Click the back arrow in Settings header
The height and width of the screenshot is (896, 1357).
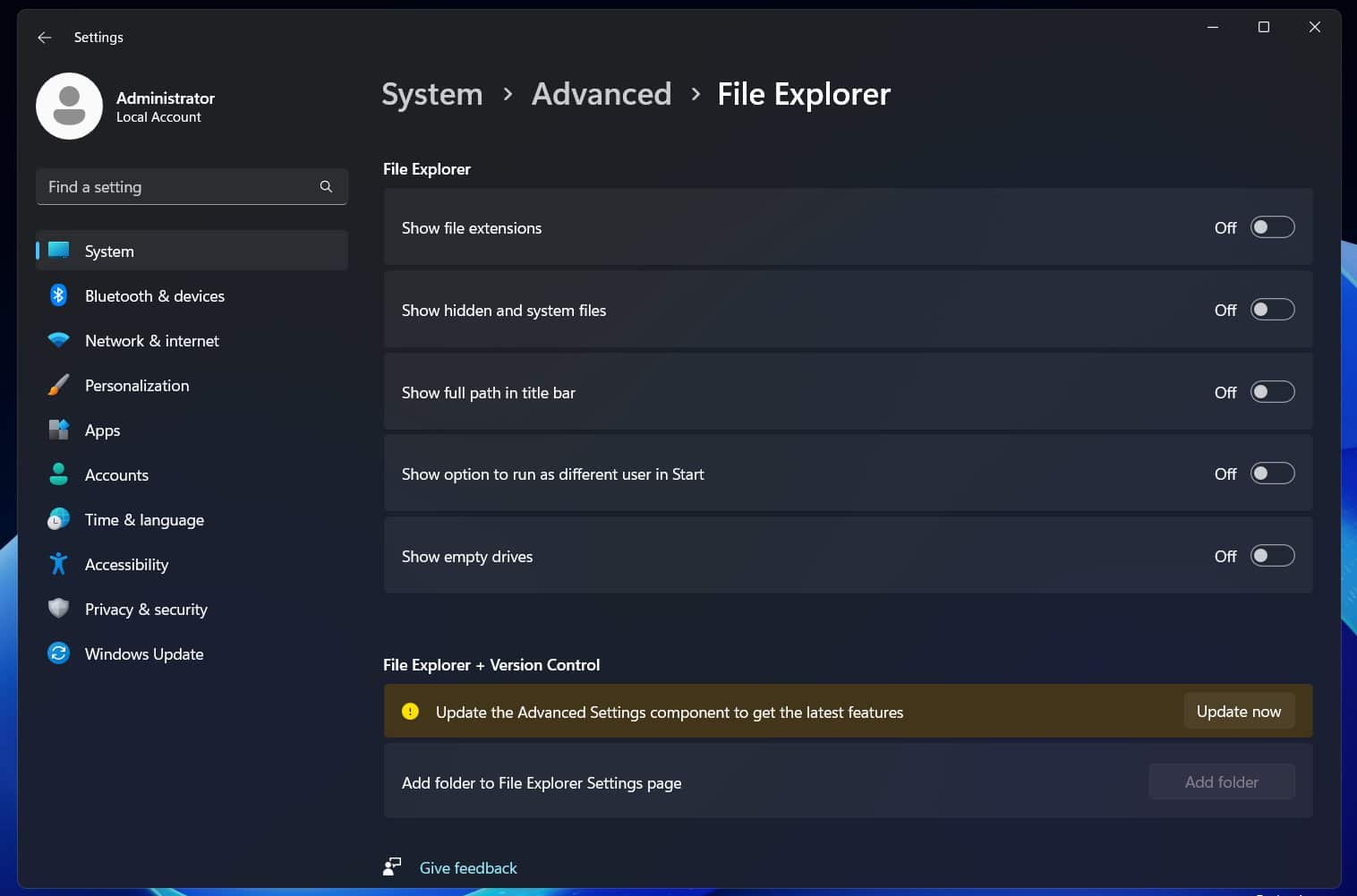tap(44, 38)
